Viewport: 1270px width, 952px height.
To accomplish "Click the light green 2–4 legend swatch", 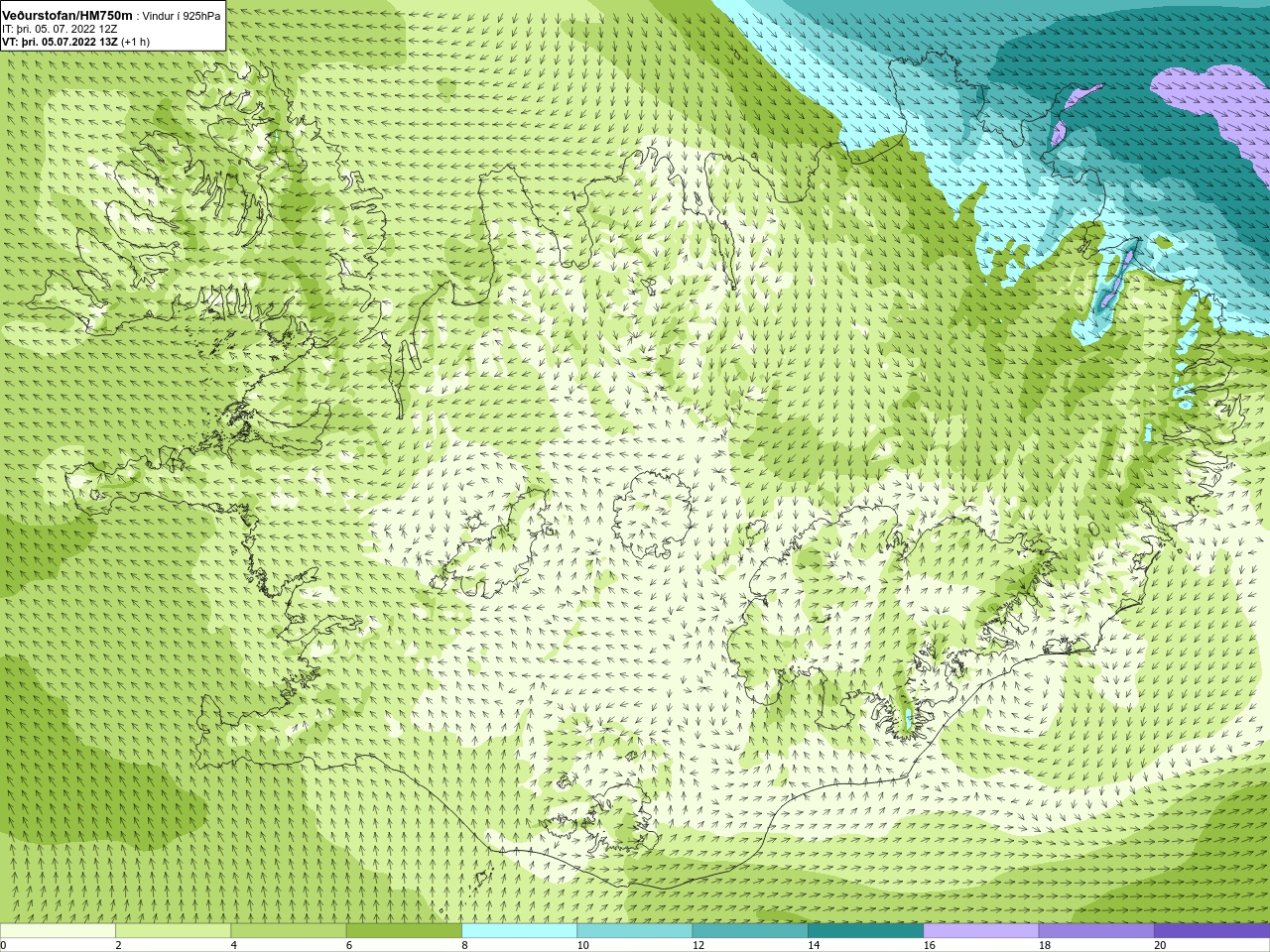I will coord(173,931).
